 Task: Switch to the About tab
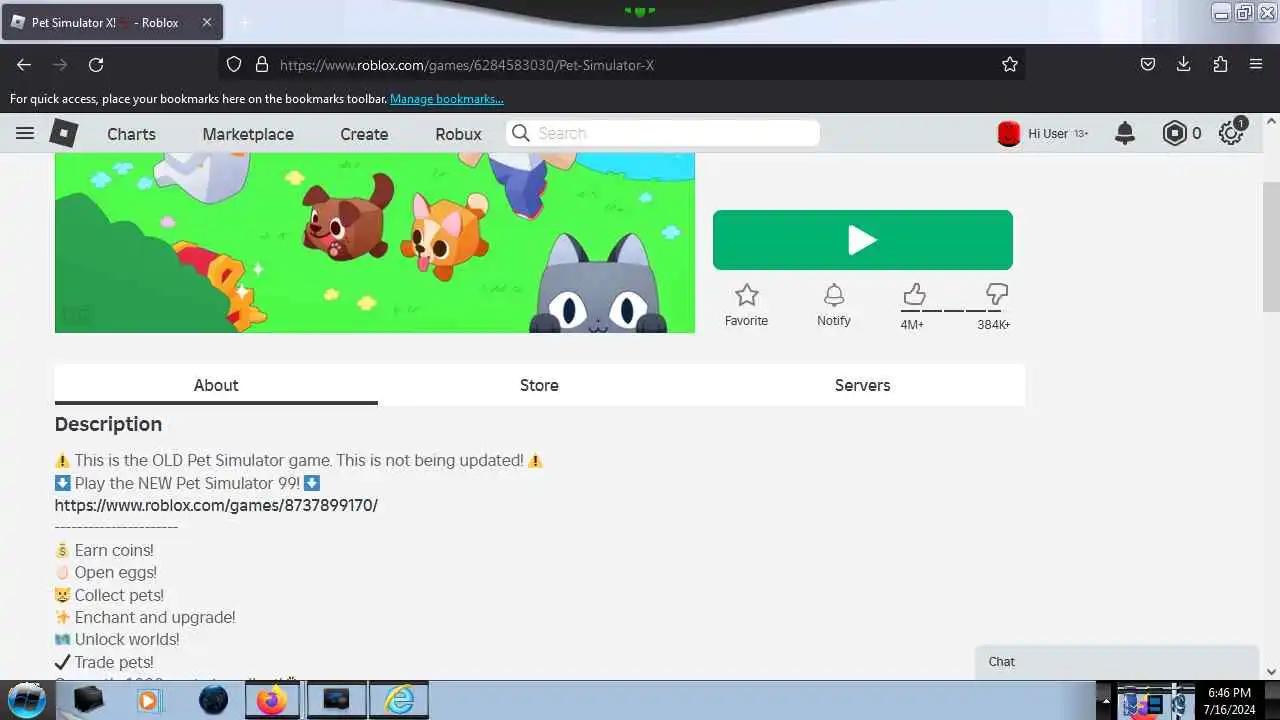(x=216, y=385)
